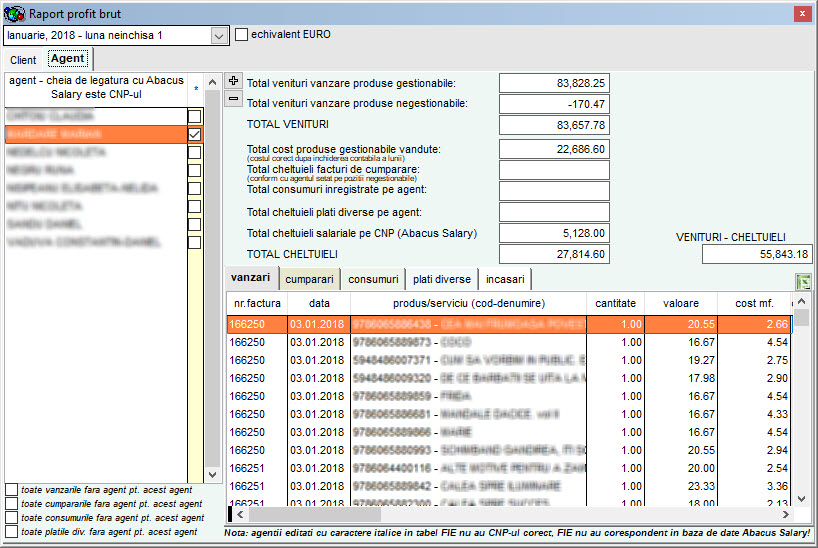Viewport: 818px width, 548px height.
Task: Select the Agent tab
Action: (x=67, y=58)
